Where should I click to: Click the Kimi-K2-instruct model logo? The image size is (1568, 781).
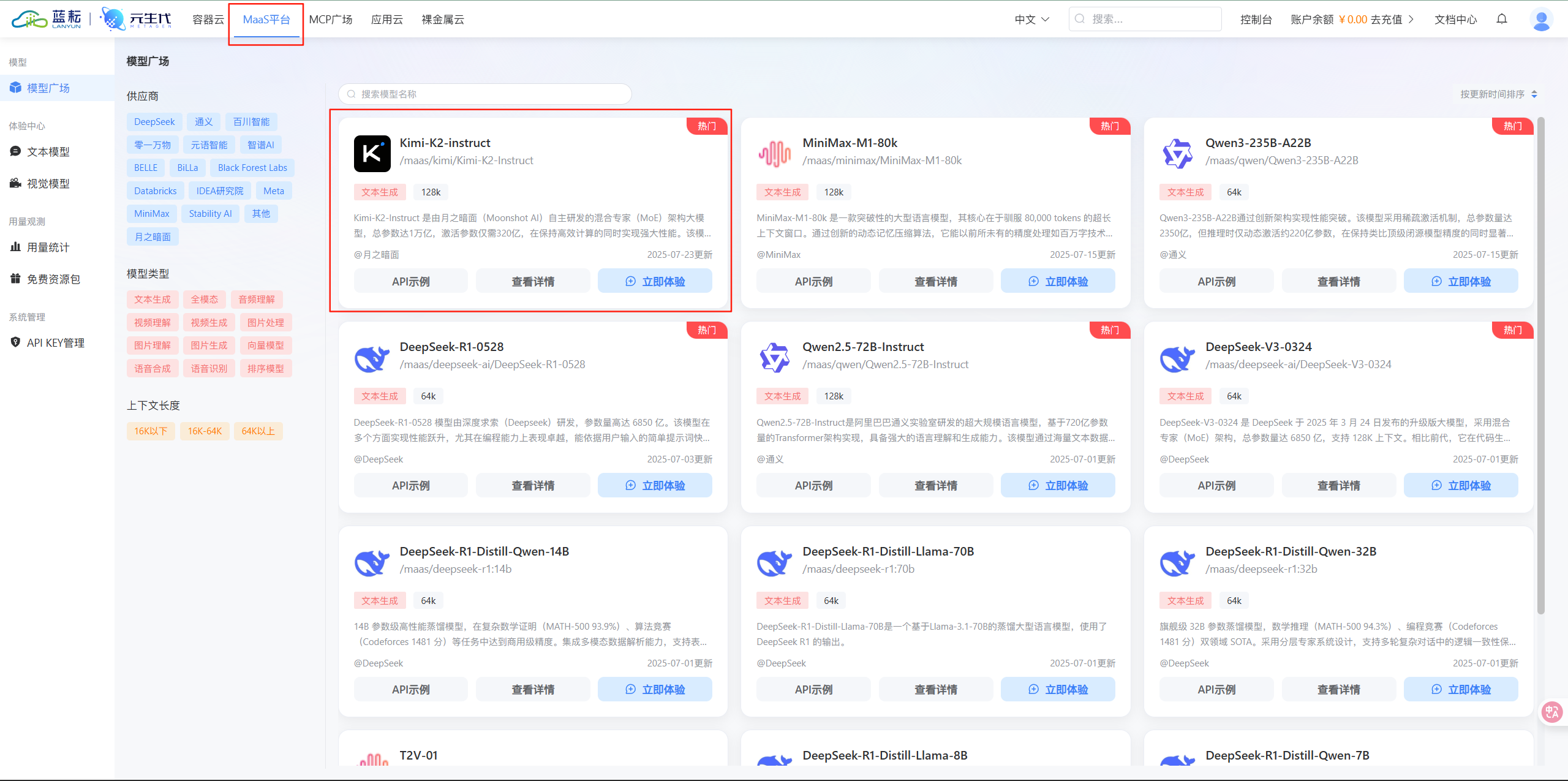pyautogui.click(x=372, y=153)
